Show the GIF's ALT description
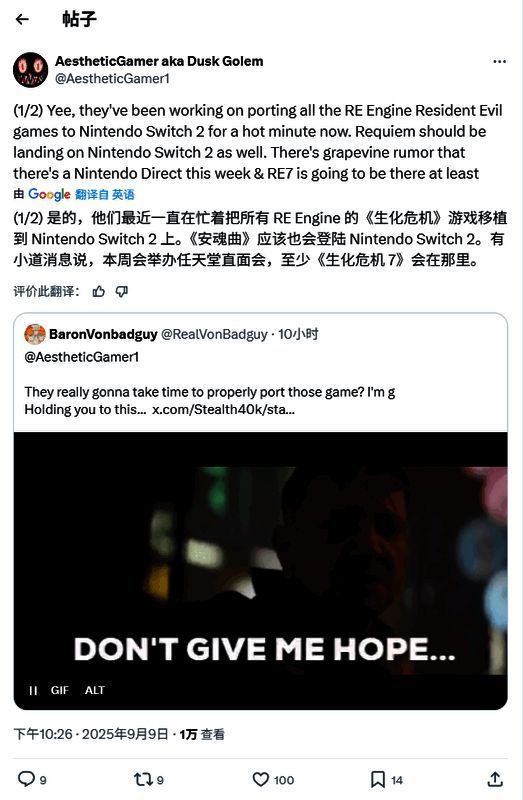Image resolution: width=523 pixels, height=800 pixels. 95,690
